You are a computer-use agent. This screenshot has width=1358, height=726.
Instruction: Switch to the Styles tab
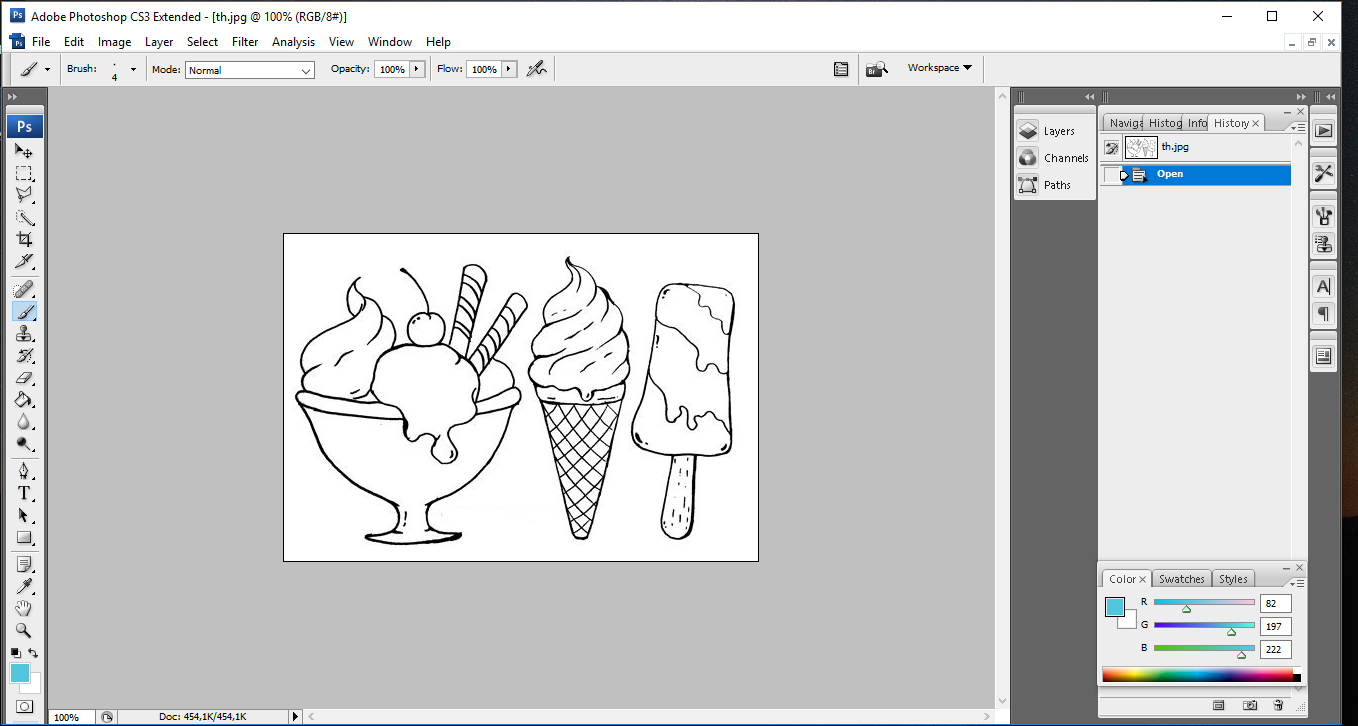[1233, 579]
